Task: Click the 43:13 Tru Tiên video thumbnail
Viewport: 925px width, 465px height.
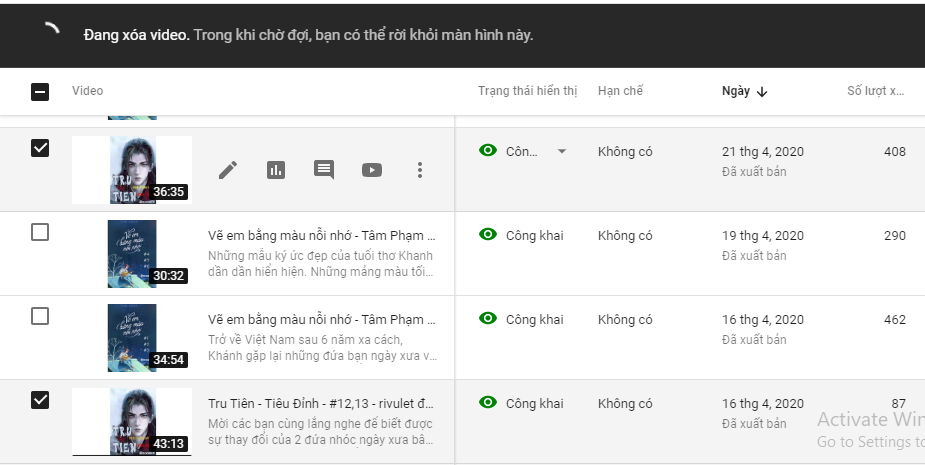Action: click(x=132, y=421)
